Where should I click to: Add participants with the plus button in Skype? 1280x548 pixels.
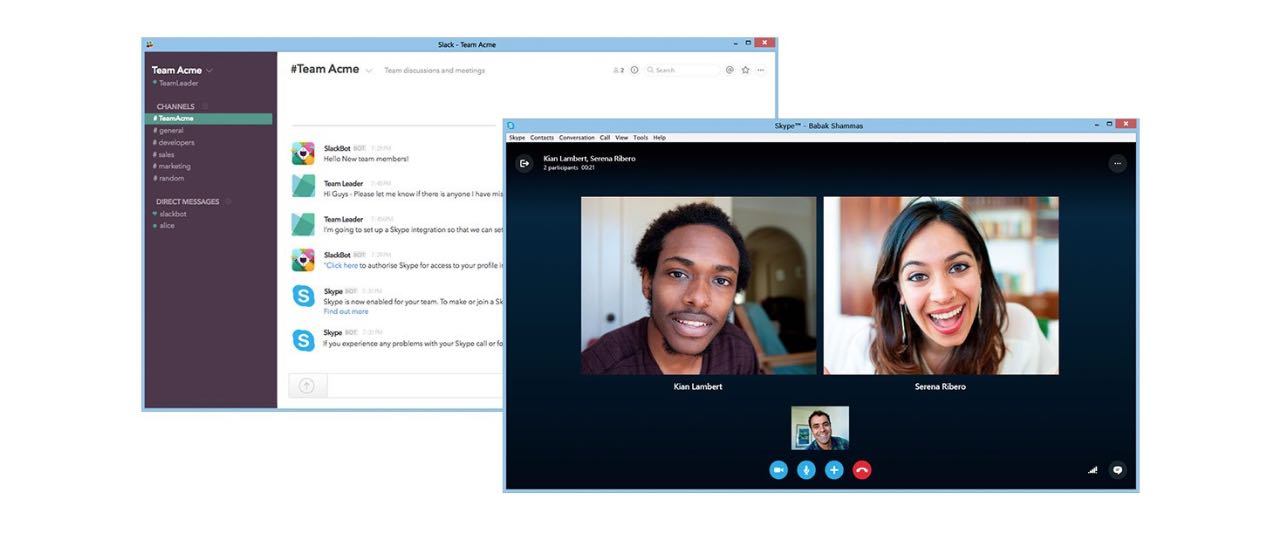(834, 470)
